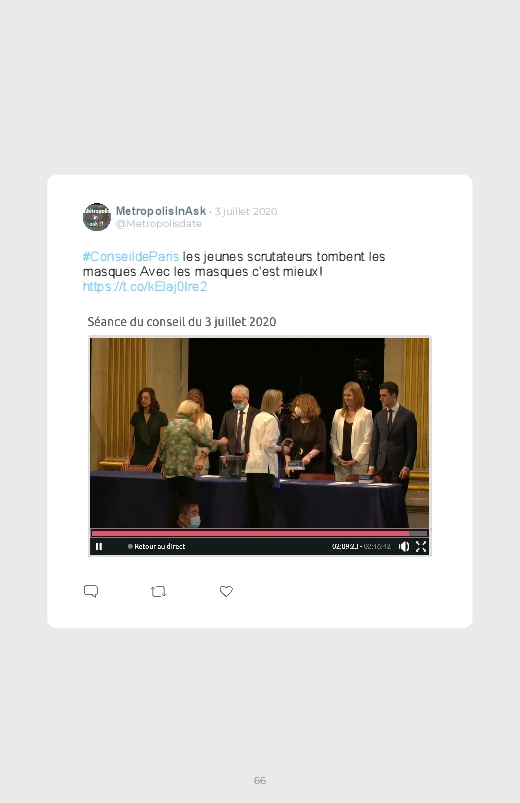
Task: Open the t.co/kElaj0Ire2 link
Action: point(145,286)
